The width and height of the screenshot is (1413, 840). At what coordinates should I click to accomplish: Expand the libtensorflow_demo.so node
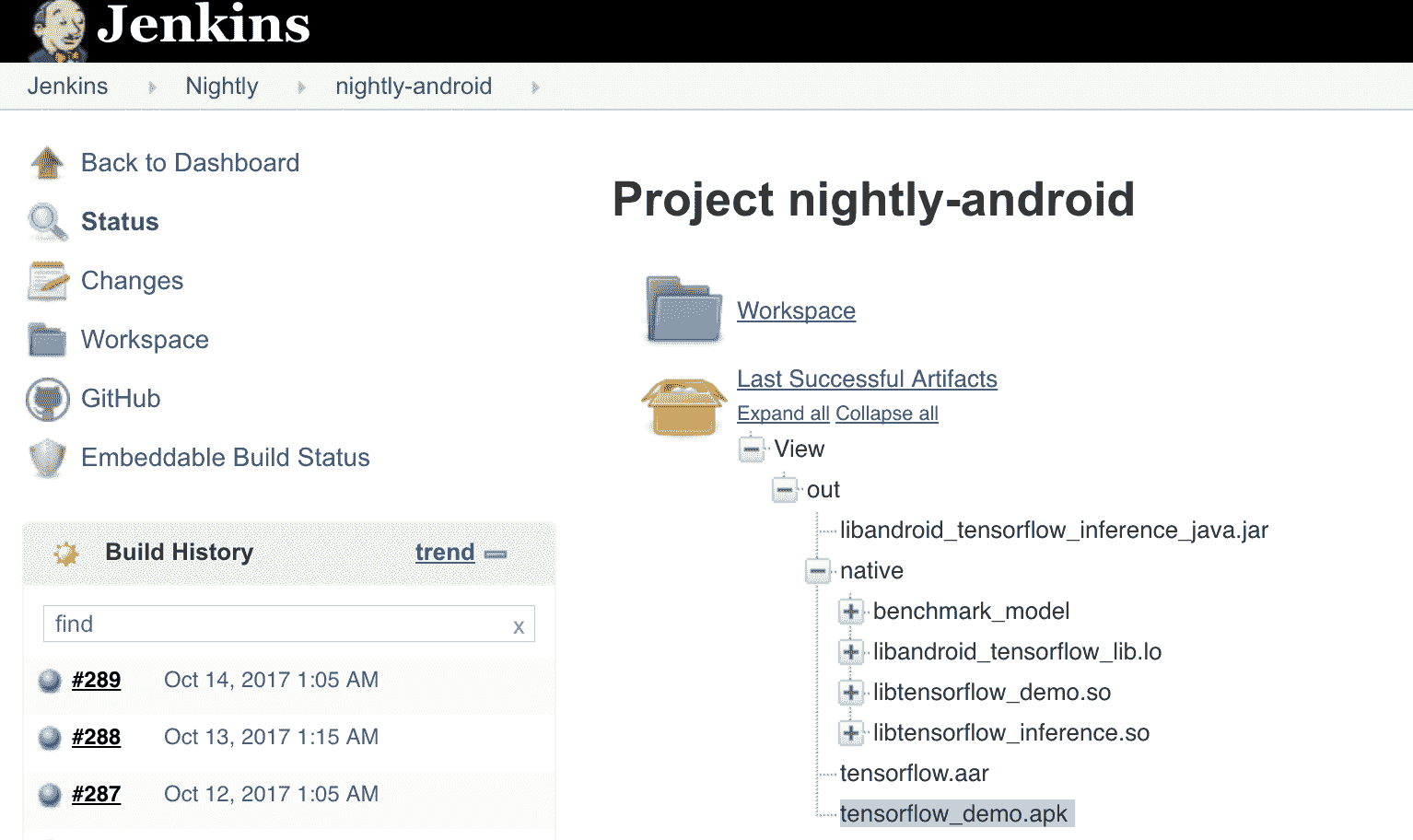851,693
